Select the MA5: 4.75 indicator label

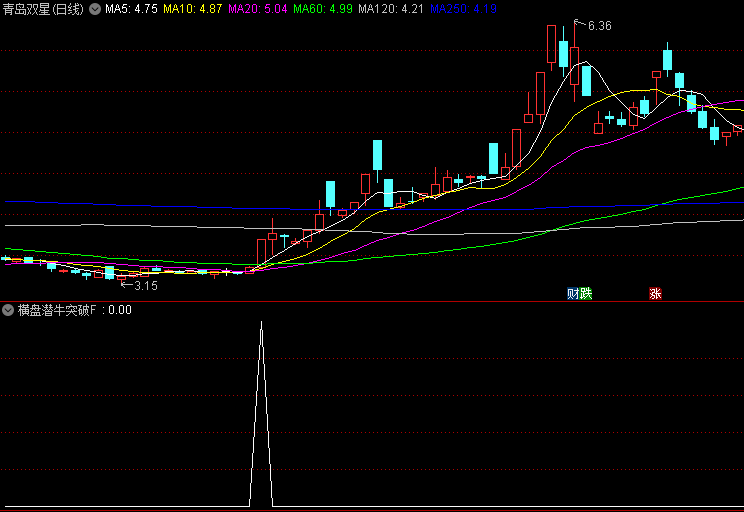point(131,9)
